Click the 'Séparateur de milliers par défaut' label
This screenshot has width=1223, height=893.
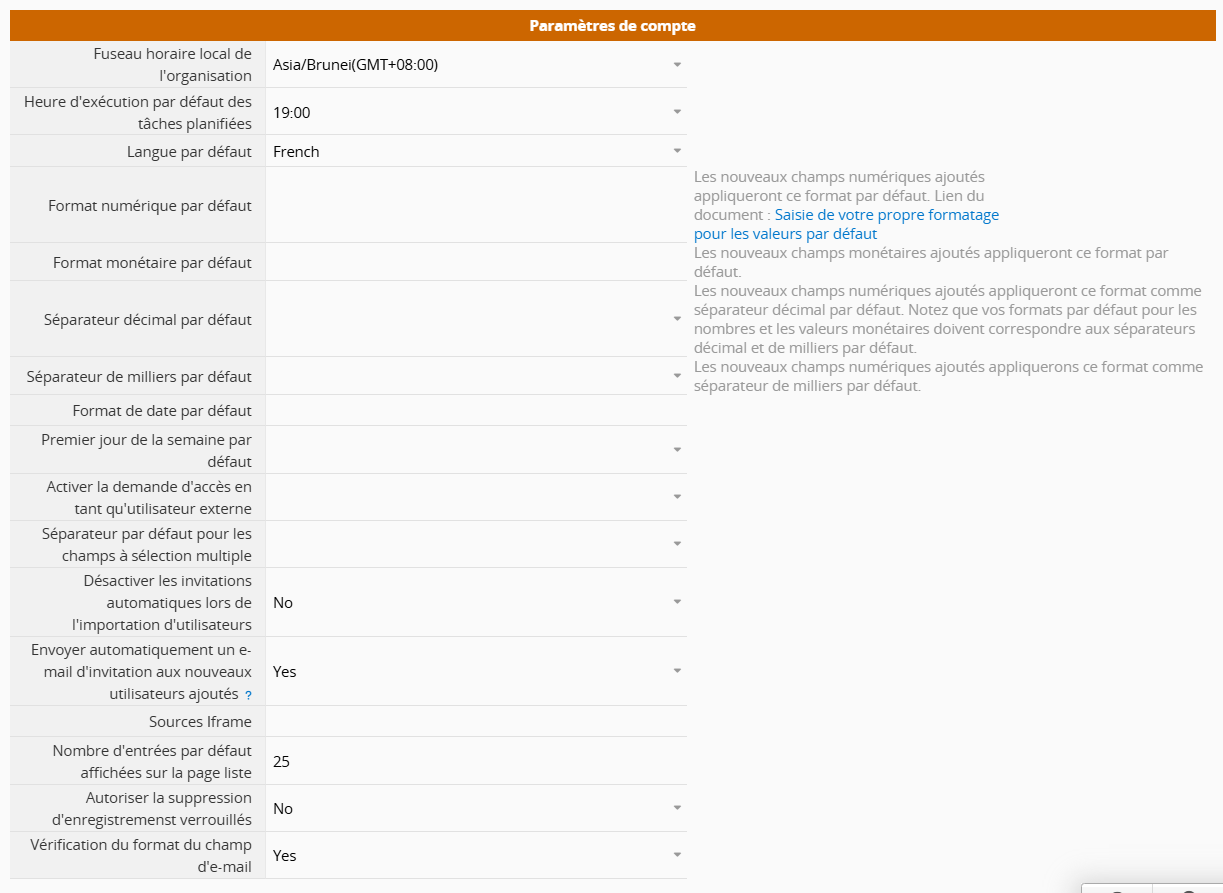tap(139, 377)
